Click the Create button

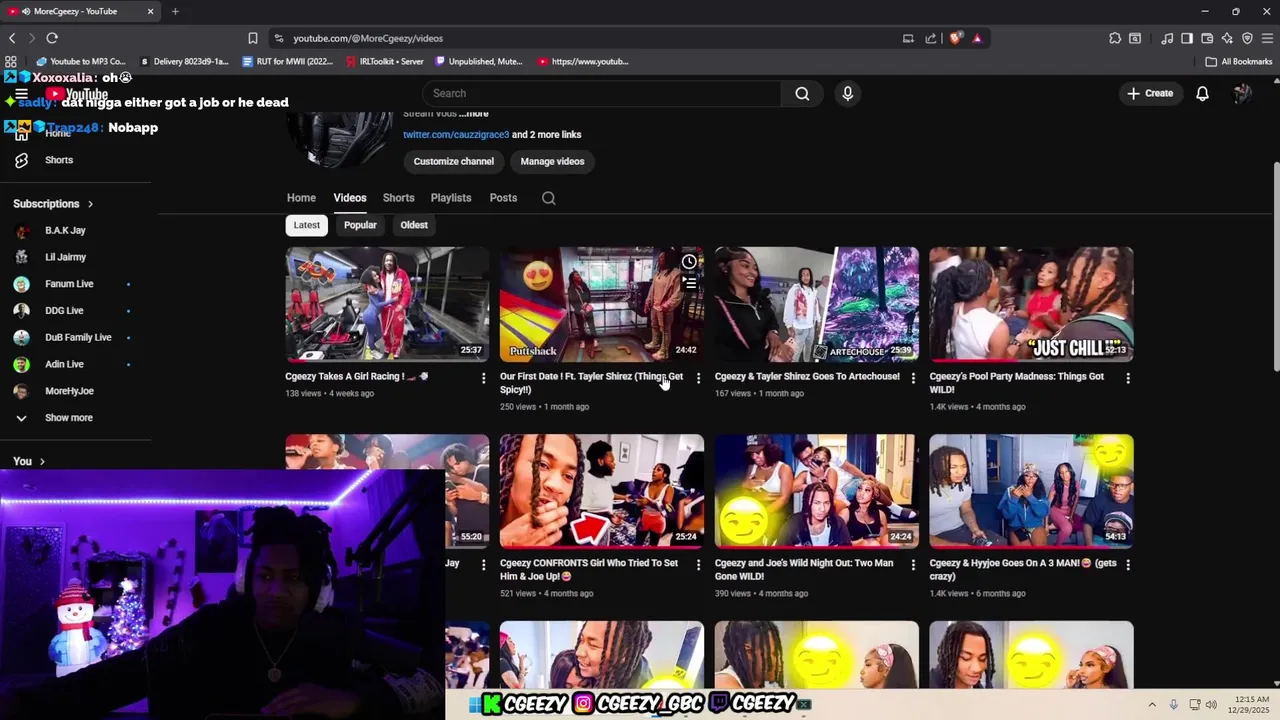click(x=1149, y=93)
